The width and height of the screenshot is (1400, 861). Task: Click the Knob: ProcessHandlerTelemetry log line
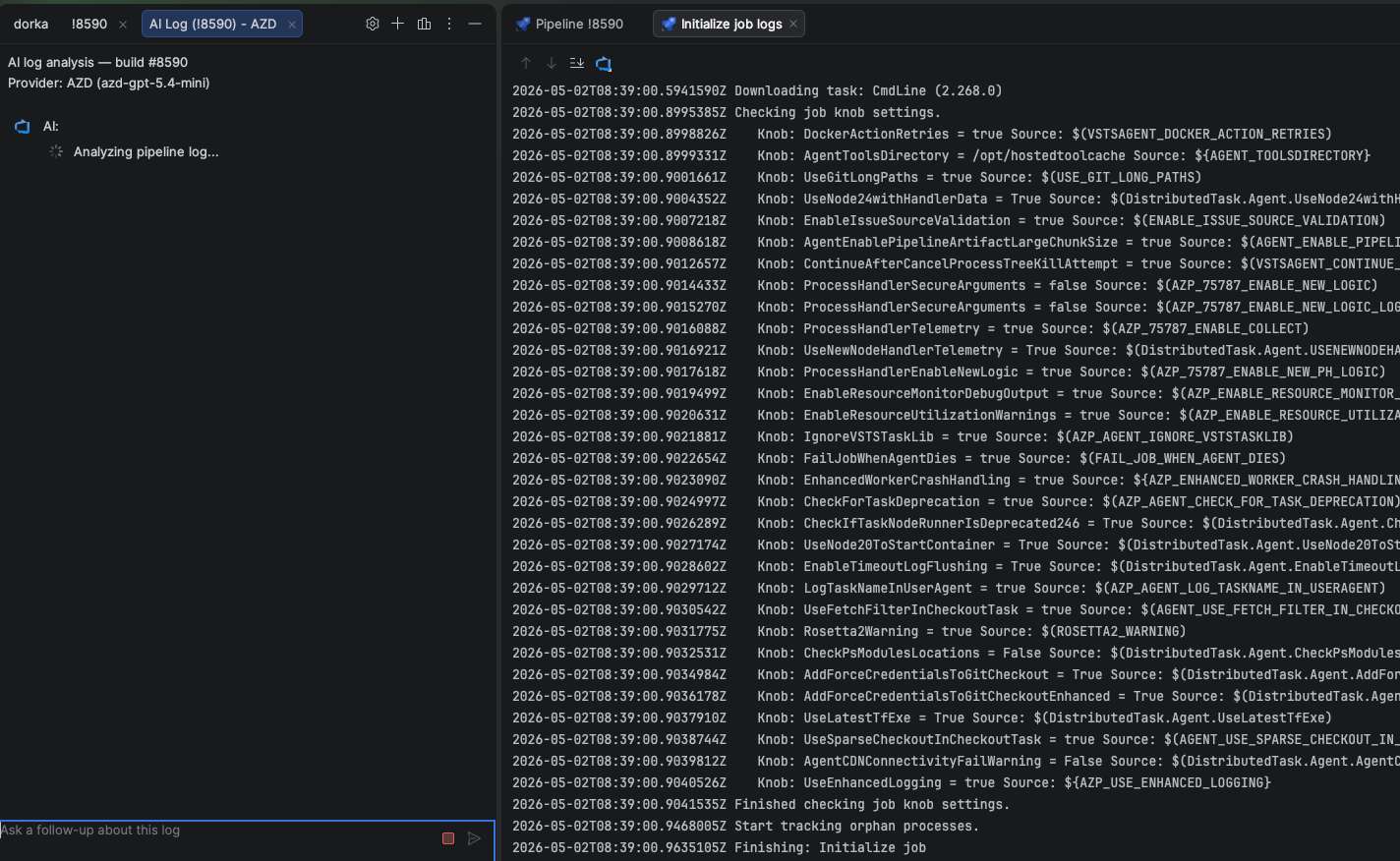tap(910, 328)
